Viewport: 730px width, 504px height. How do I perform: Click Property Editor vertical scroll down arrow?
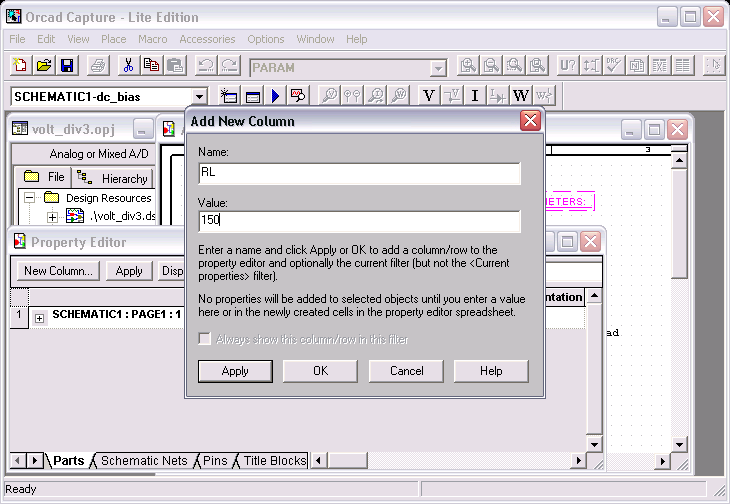point(594,444)
